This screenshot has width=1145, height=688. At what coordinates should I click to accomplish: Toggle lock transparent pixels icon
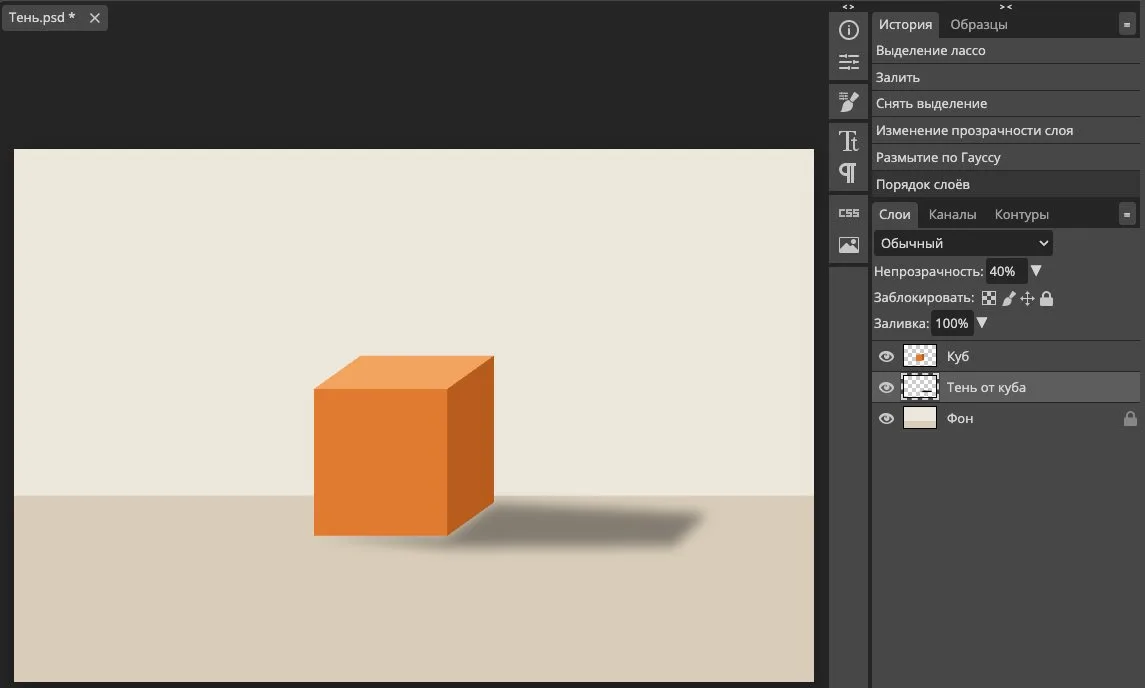coord(989,298)
